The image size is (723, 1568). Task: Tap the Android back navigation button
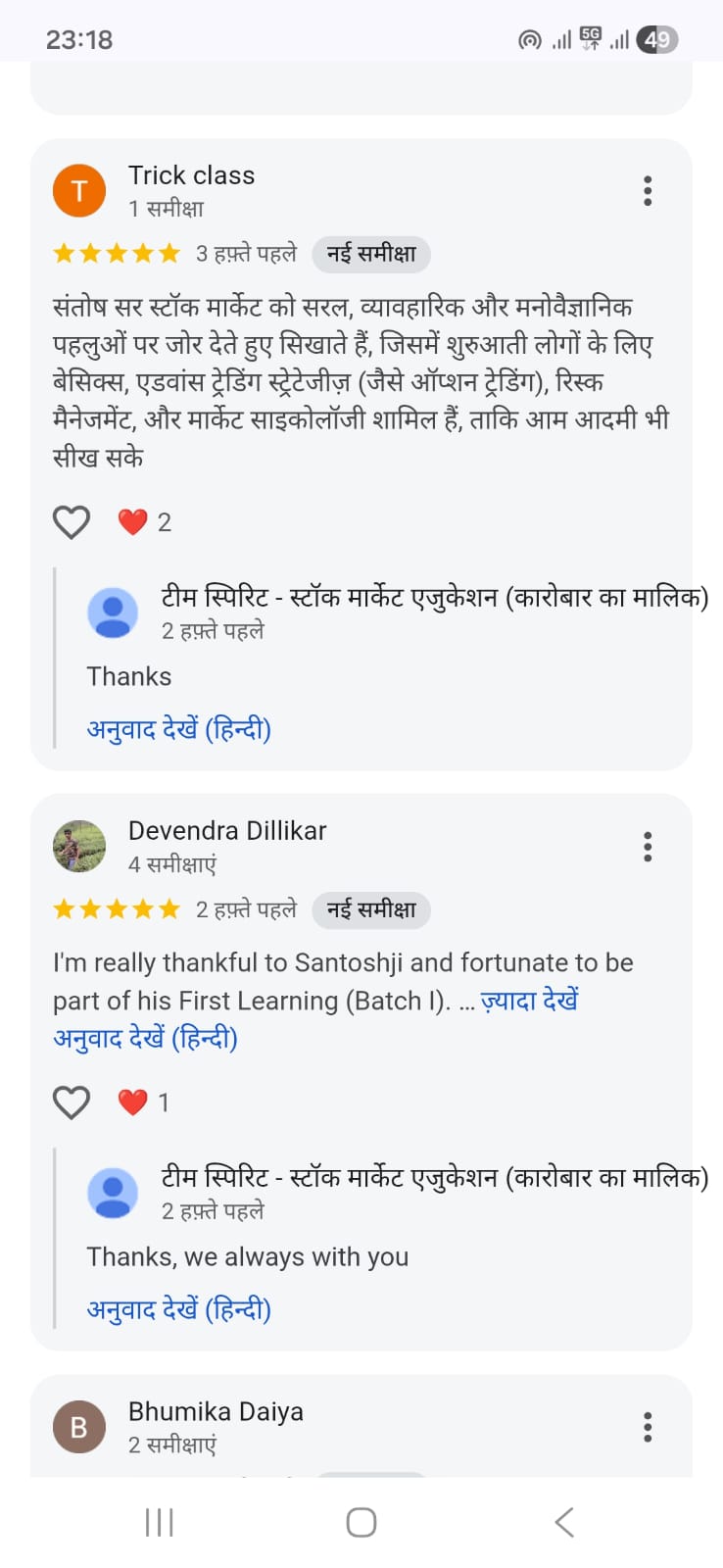coord(564,1522)
